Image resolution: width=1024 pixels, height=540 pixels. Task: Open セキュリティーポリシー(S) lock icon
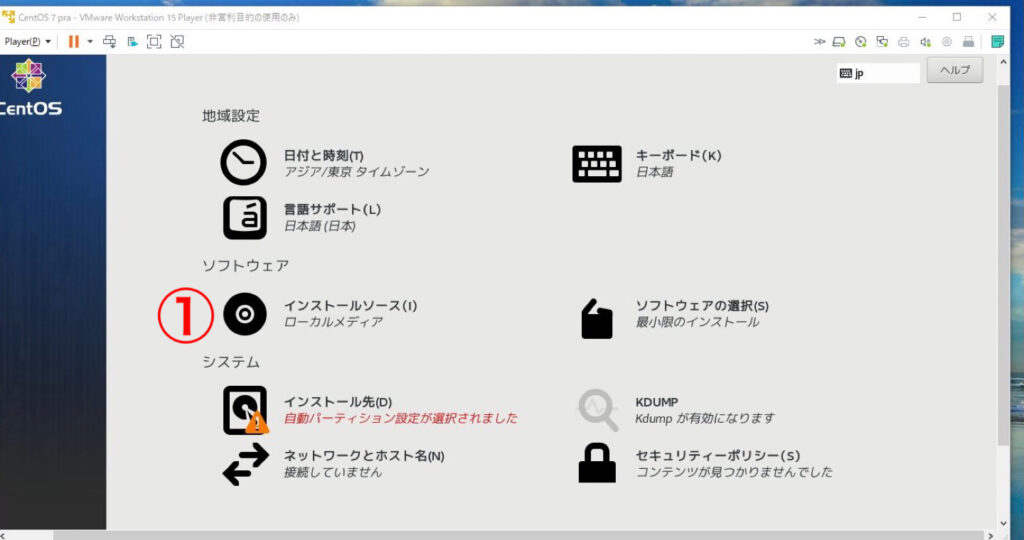click(597, 463)
